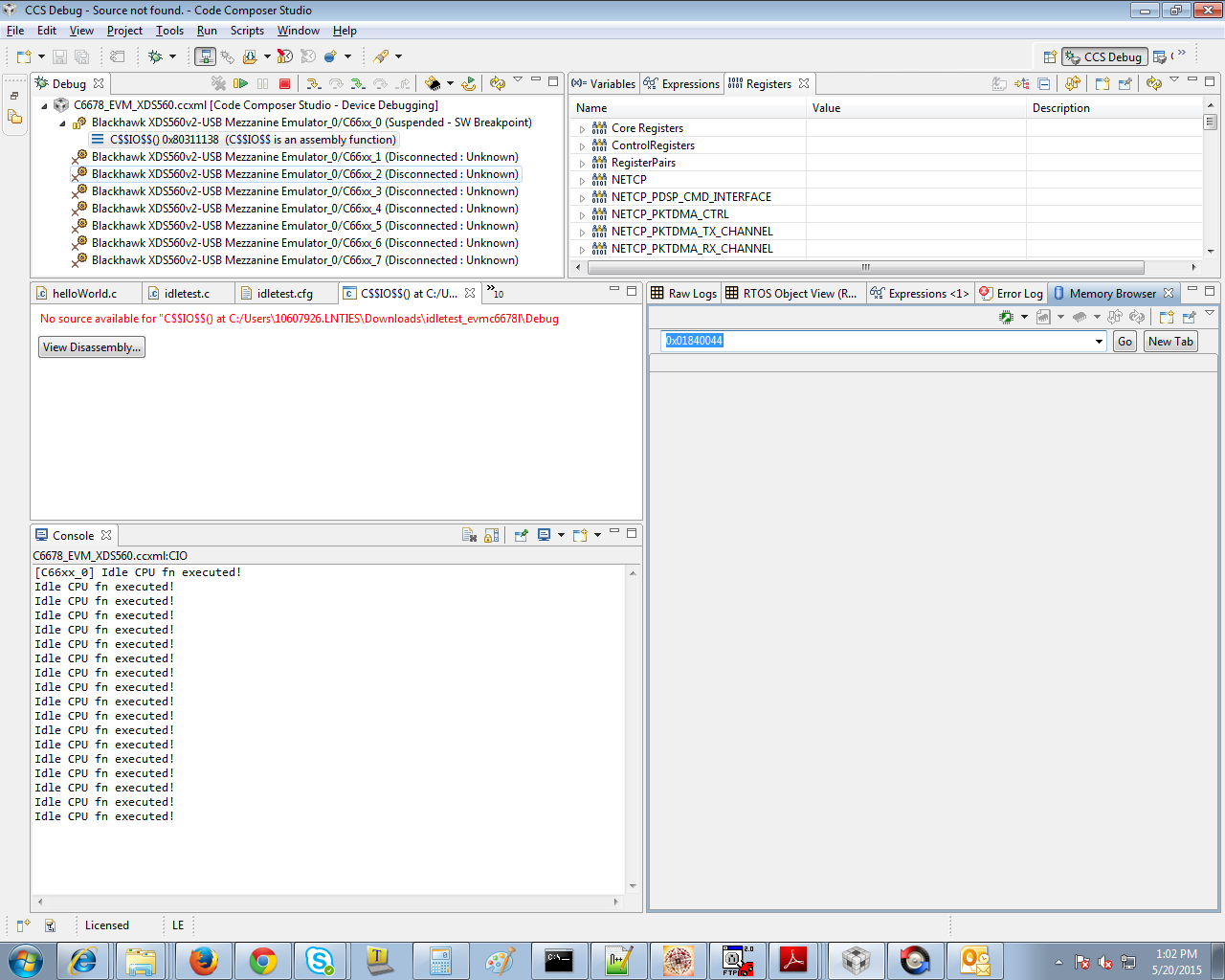Click Adobe Reader icon in taskbar
This screenshot has width=1225, height=980.
793,960
